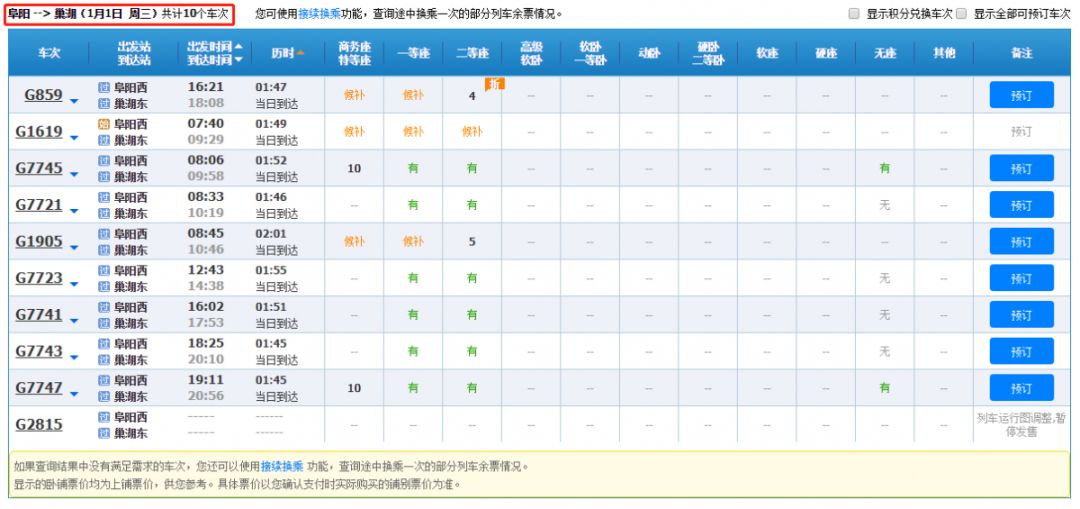Open train number G7745 link
The width and height of the screenshot is (1080, 509).
point(39,168)
